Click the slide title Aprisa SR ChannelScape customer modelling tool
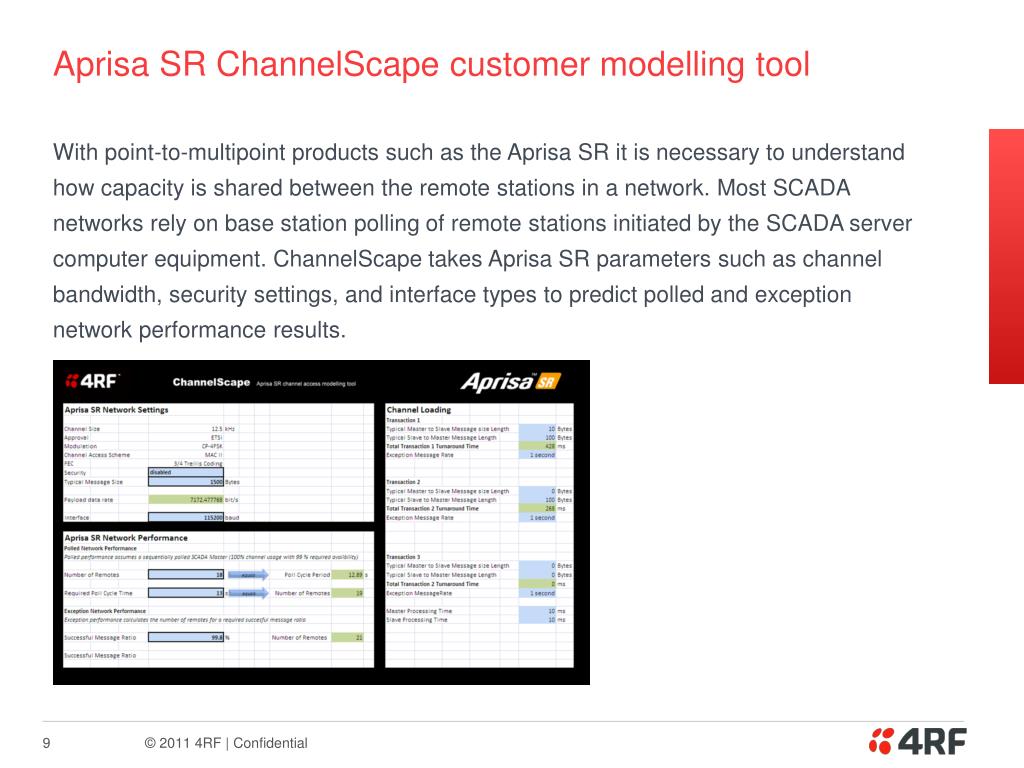 coord(432,65)
